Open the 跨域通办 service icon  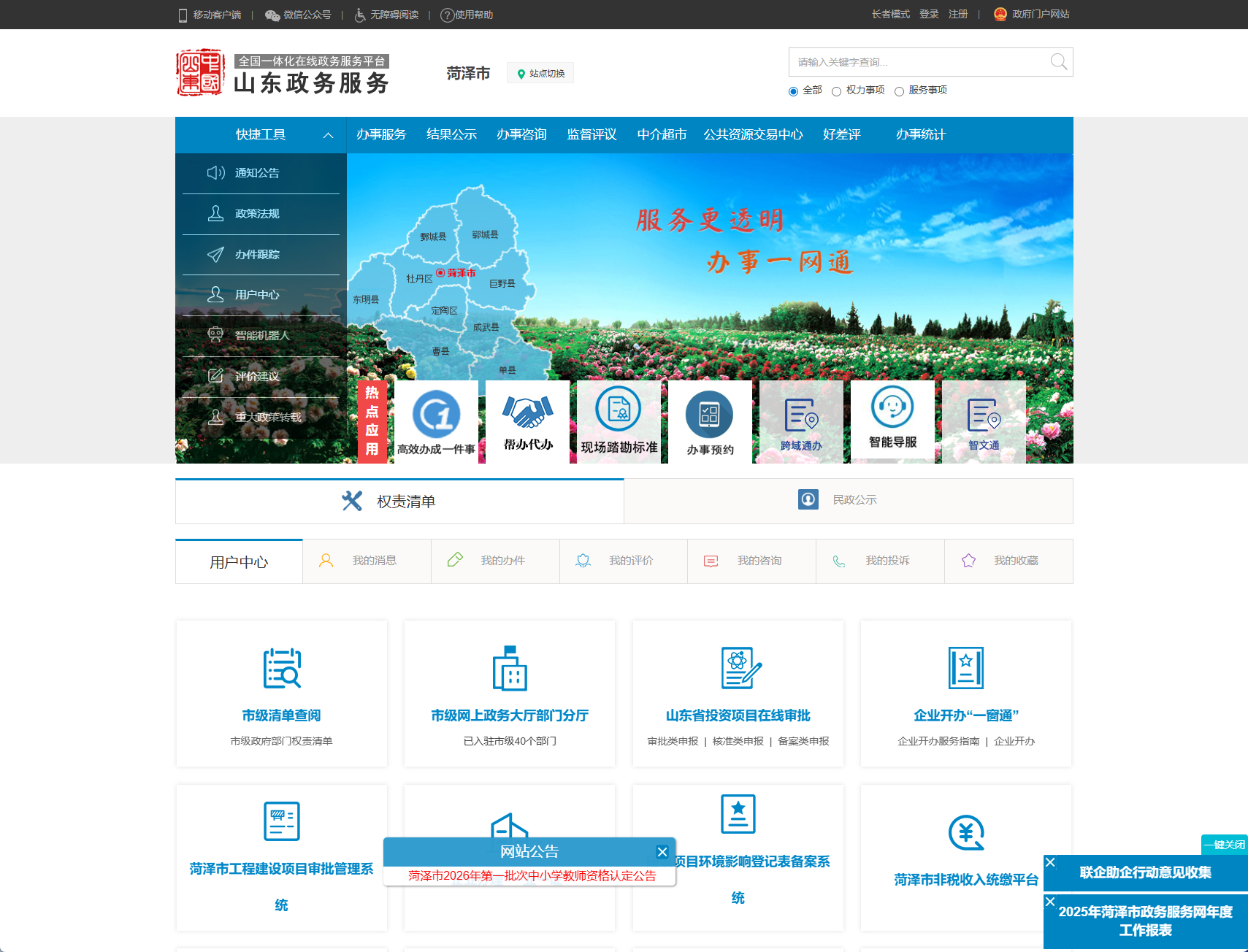tap(800, 416)
